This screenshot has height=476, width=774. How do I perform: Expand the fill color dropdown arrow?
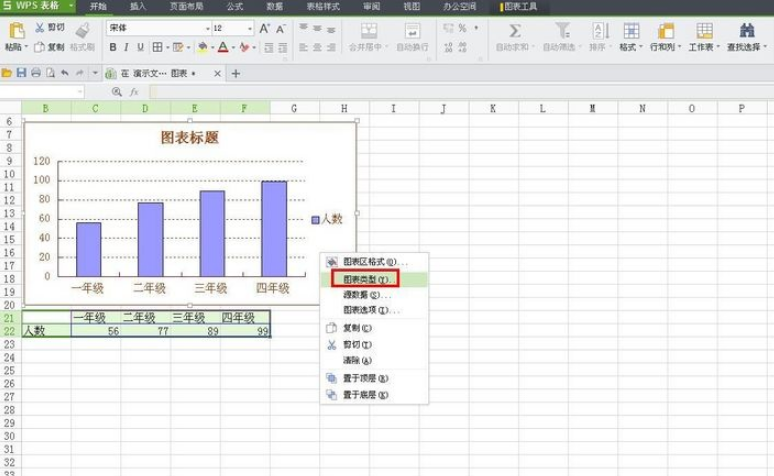[212, 48]
